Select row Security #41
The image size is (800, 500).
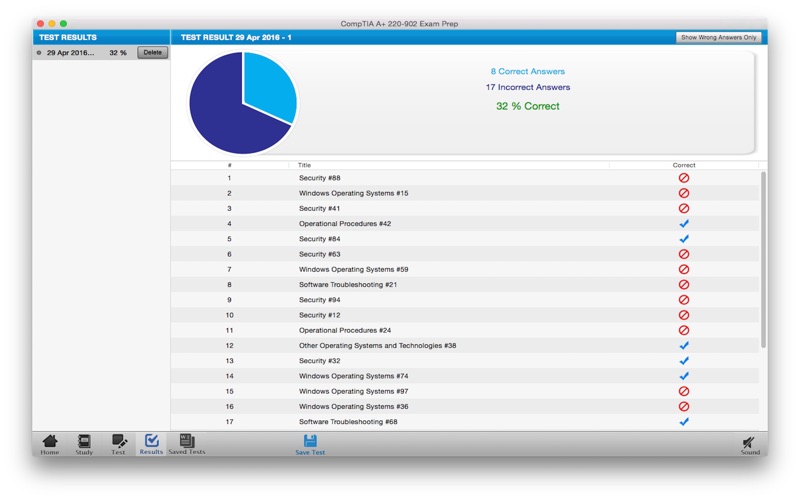point(465,208)
